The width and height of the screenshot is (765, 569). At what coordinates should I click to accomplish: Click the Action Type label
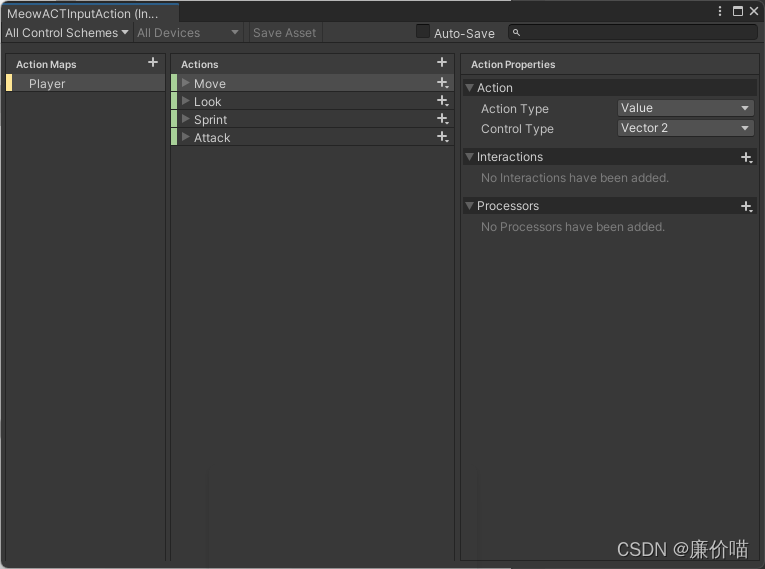coord(515,109)
